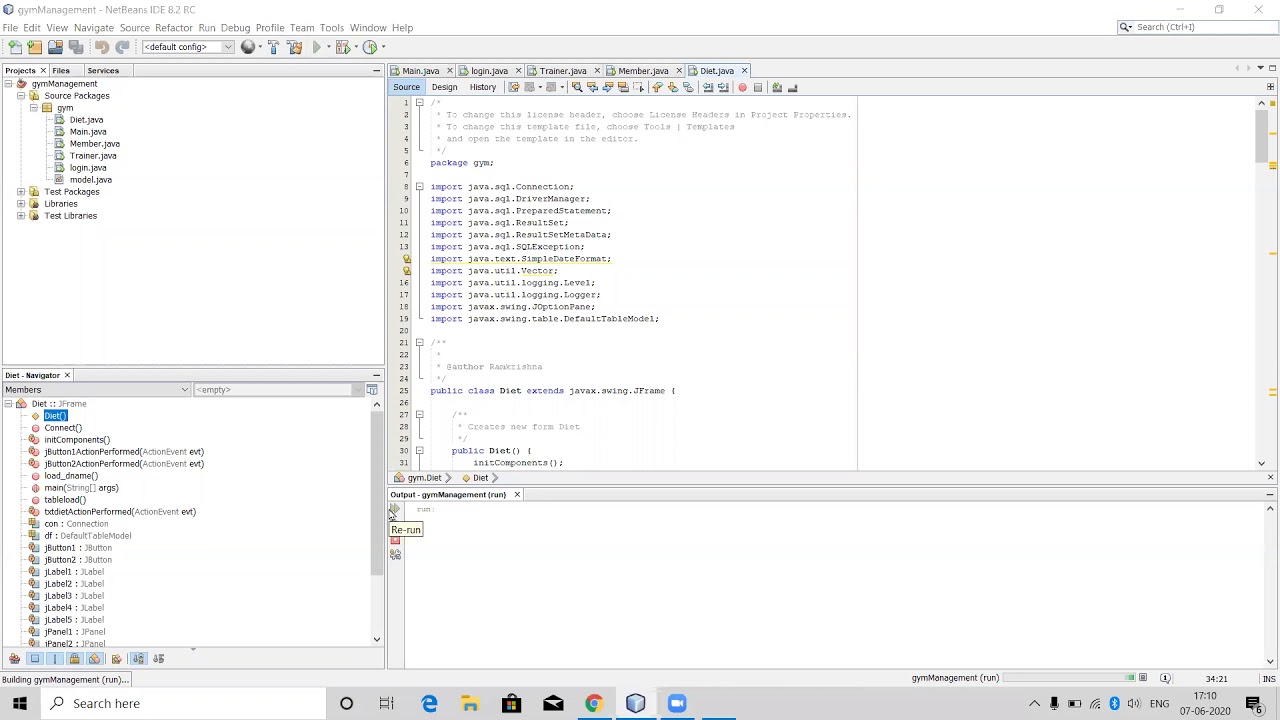The width and height of the screenshot is (1280, 720).
Task: Collapse the gym package node
Action: 33,108
